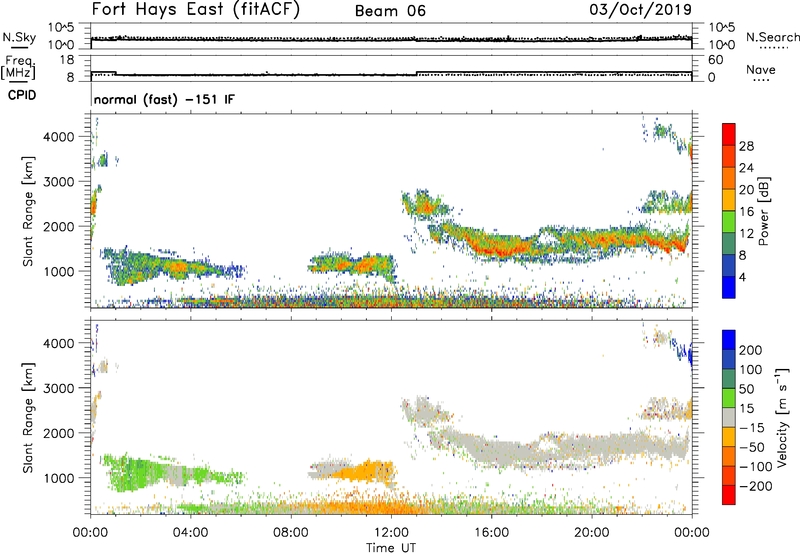Click the '20:00' time tick label
The width and height of the screenshot is (800, 554).
(591, 533)
